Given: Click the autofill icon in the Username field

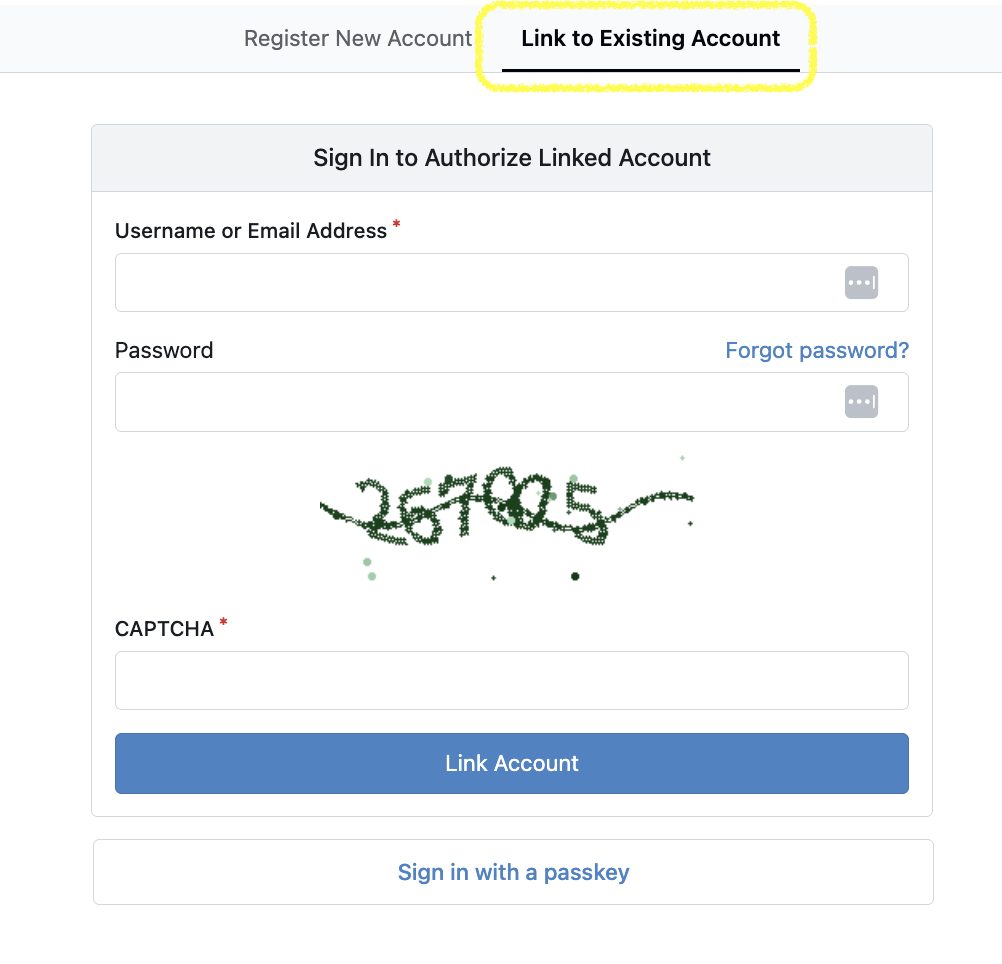Looking at the screenshot, I should (x=861, y=283).
